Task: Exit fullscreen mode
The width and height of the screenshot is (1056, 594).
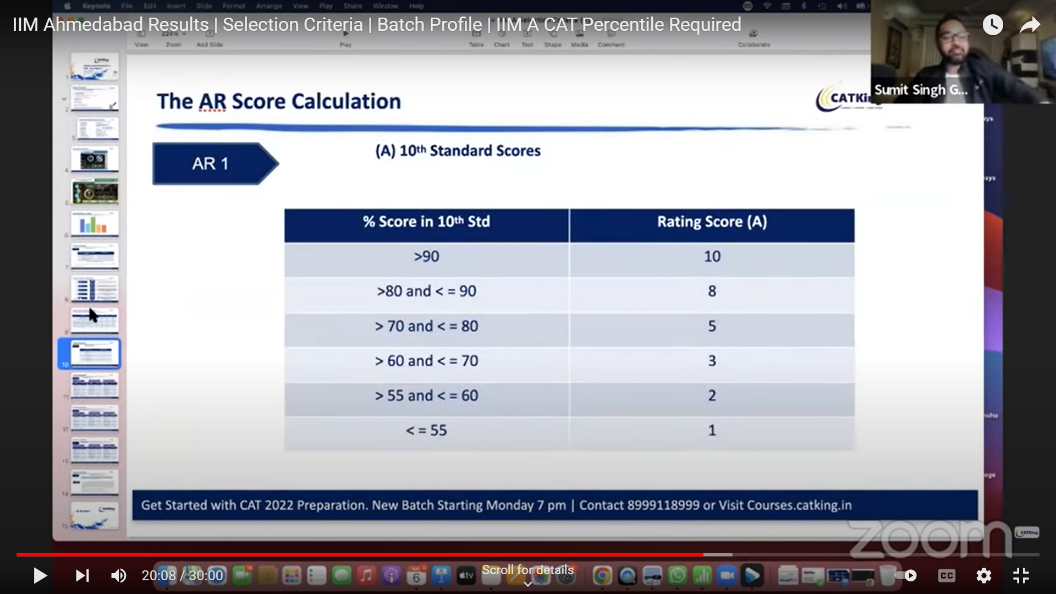Action: pos(1021,575)
